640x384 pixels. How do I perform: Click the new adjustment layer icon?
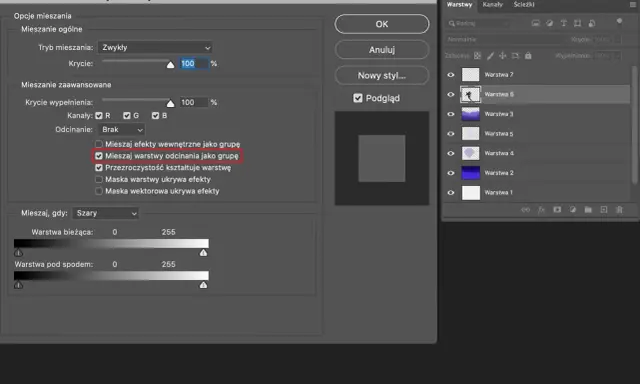point(573,210)
